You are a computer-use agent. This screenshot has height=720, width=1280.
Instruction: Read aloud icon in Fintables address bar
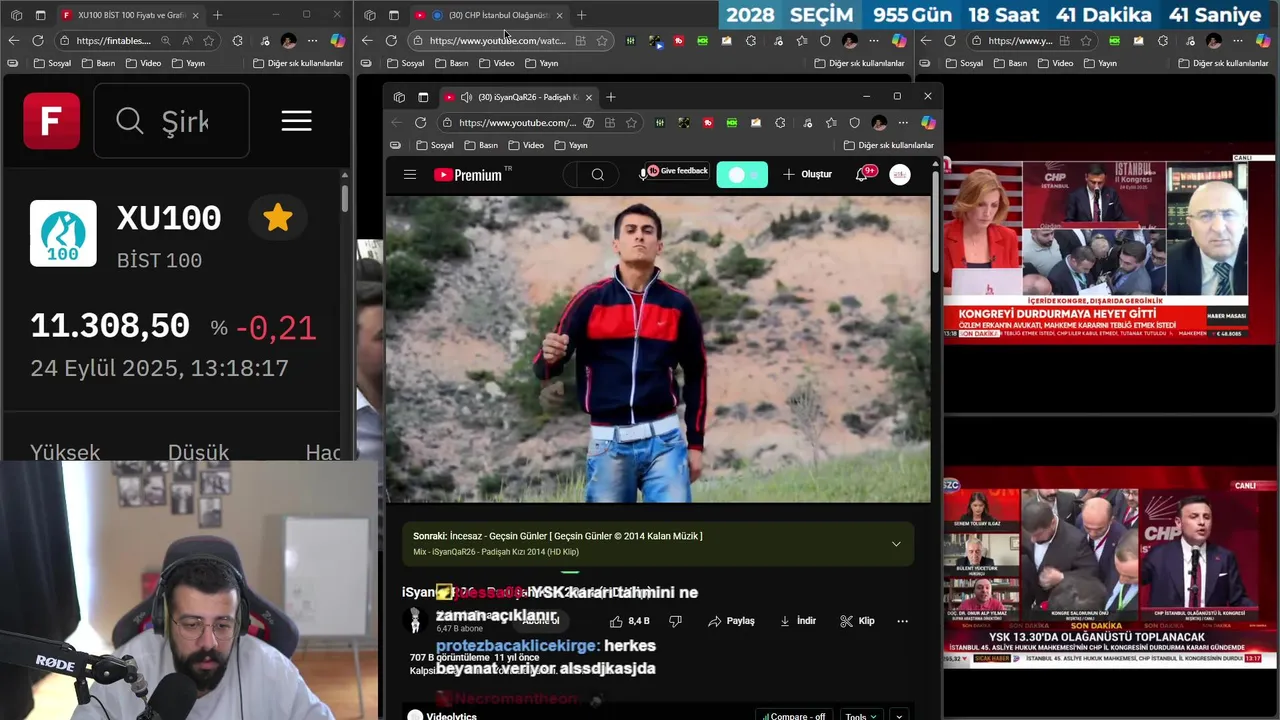point(187,41)
